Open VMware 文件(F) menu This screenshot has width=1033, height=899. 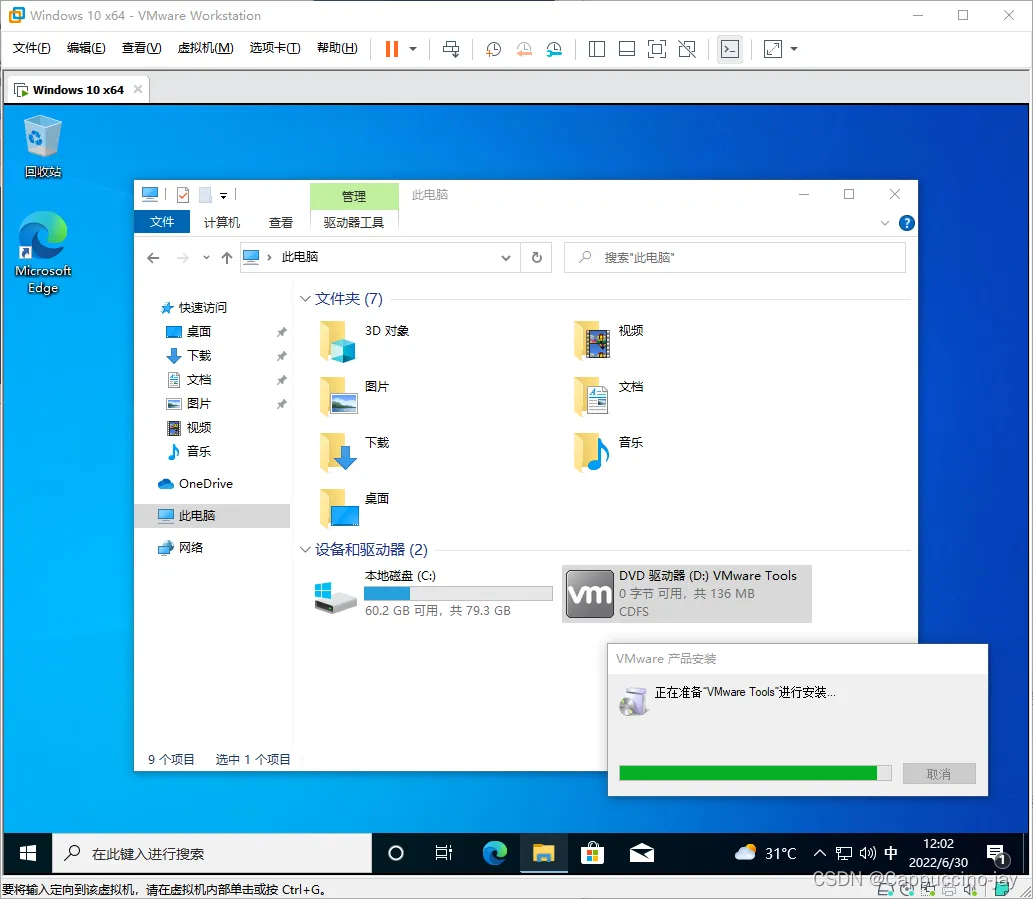pyautogui.click(x=32, y=48)
